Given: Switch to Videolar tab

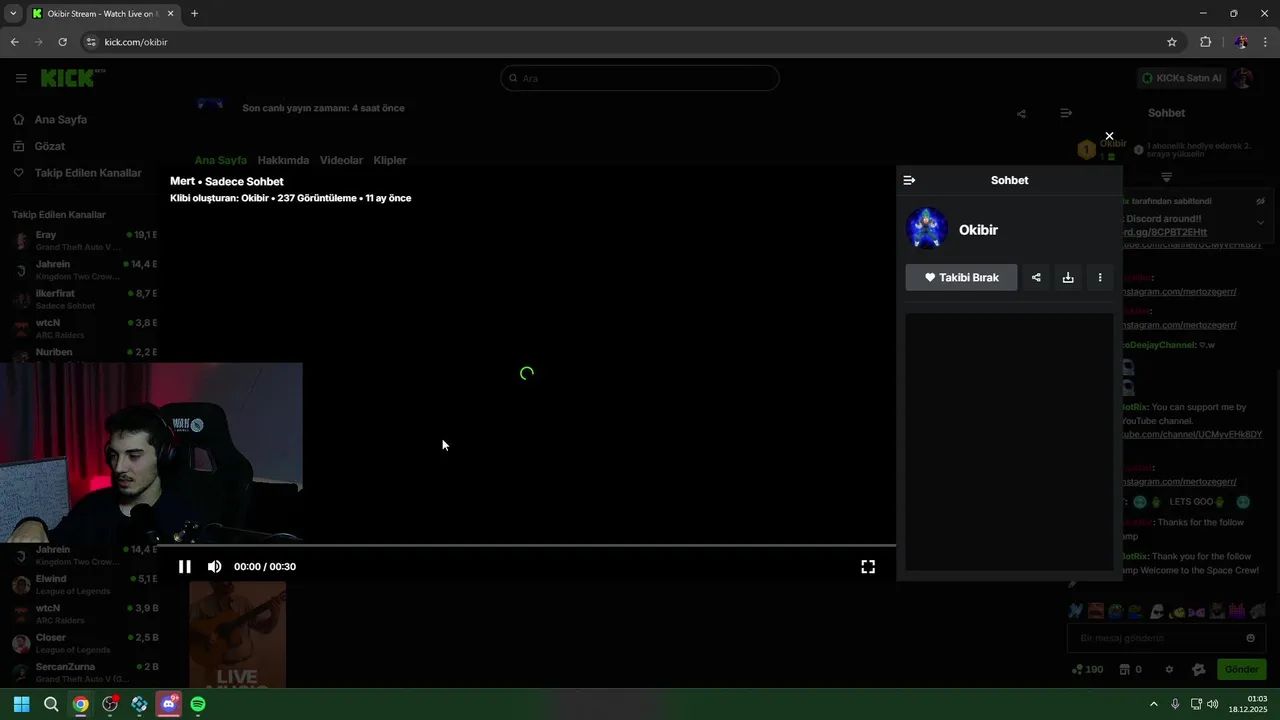Looking at the screenshot, I should pos(341,160).
